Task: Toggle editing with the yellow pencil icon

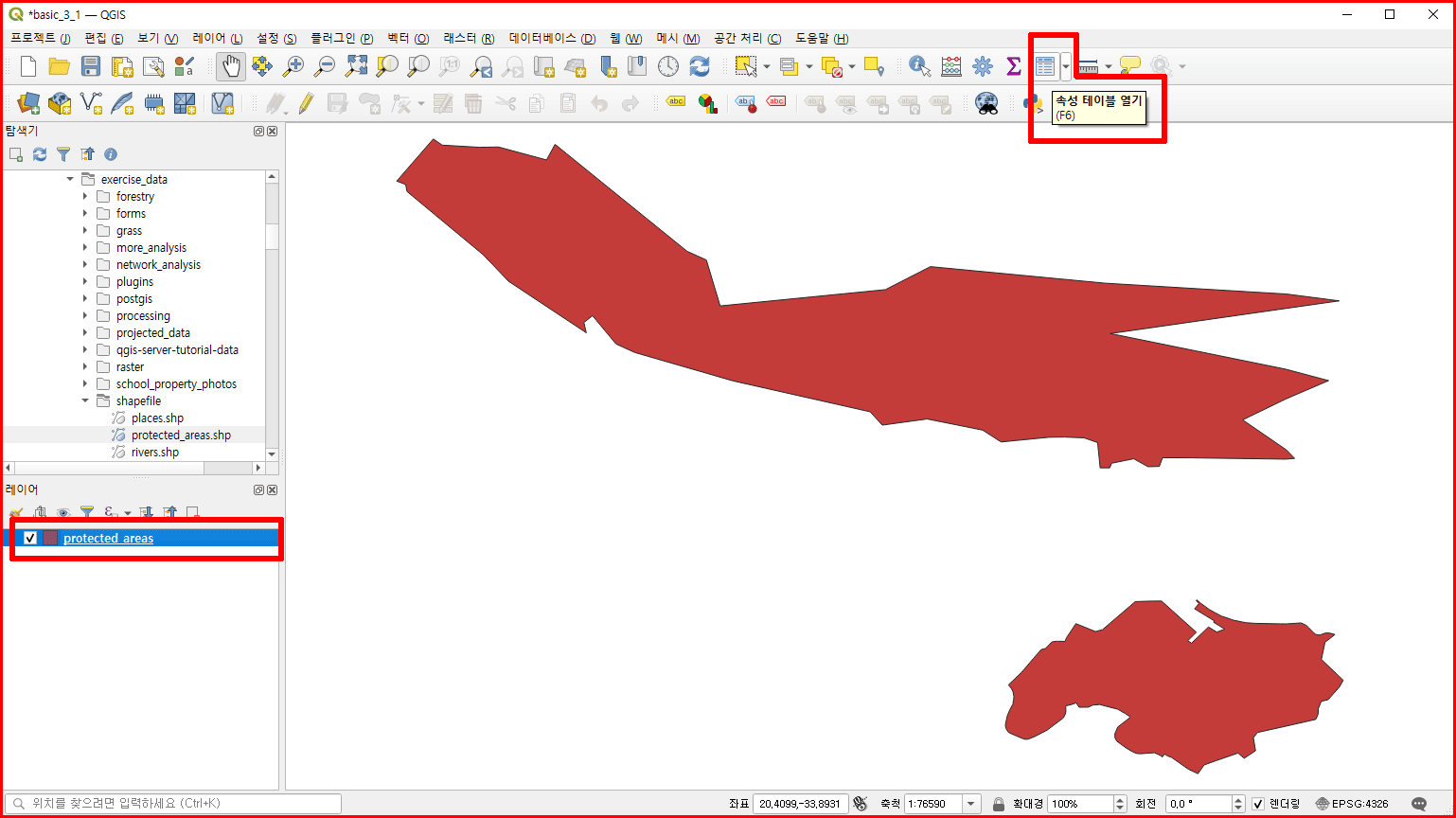Action: point(306,103)
